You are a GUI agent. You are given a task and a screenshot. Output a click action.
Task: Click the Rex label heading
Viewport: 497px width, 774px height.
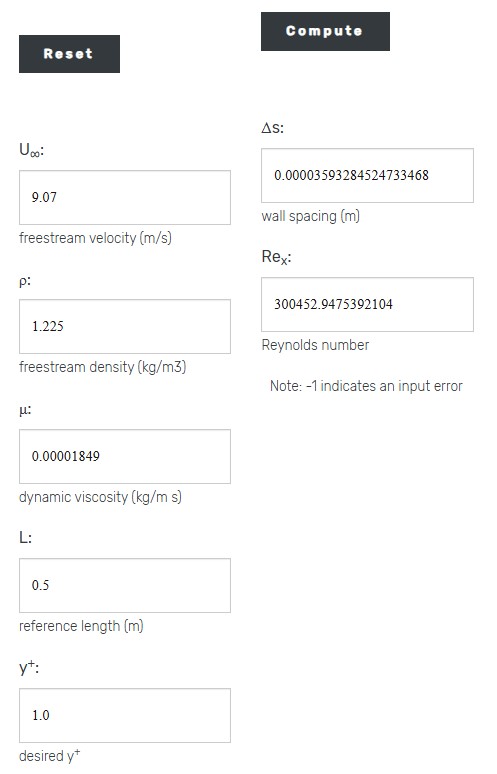(x=276, y=257)
